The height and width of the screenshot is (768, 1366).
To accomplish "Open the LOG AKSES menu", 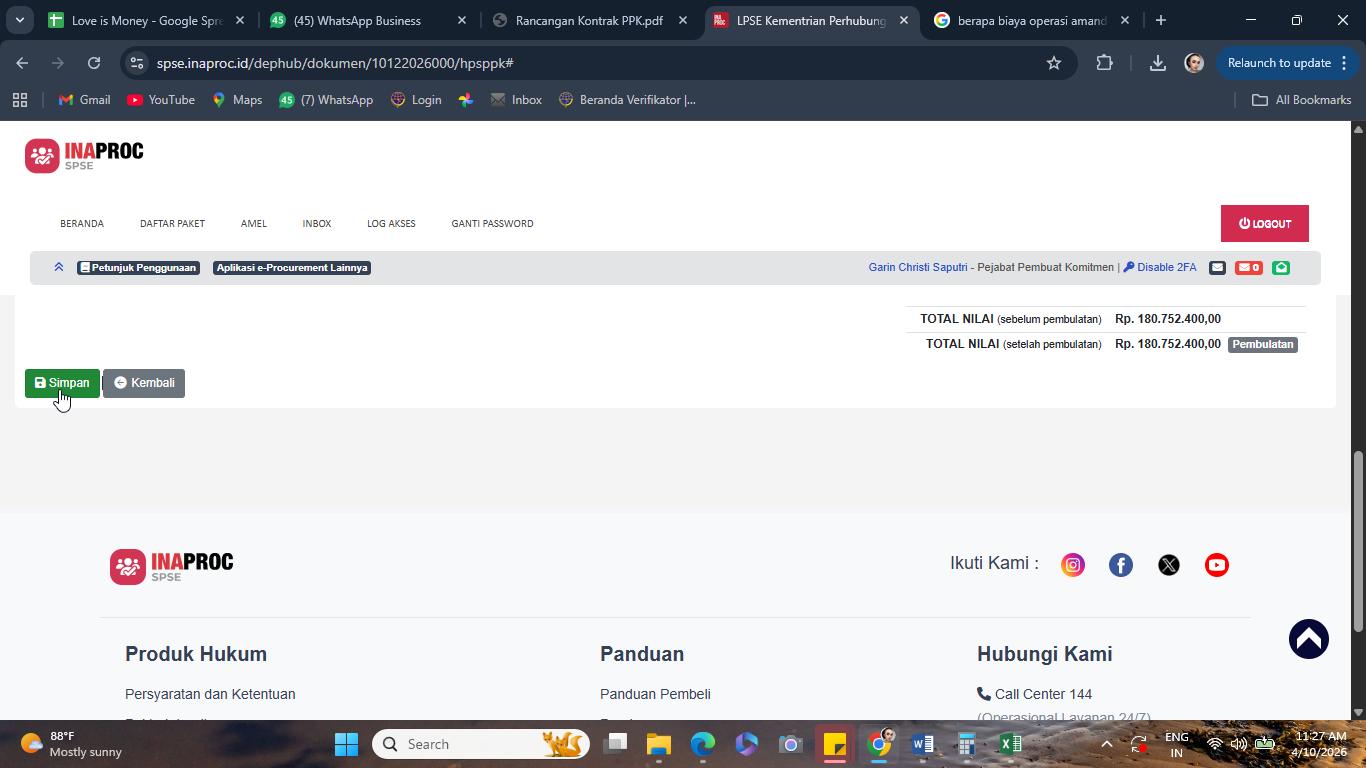I will pyautogui.click(x=391, y=224).
